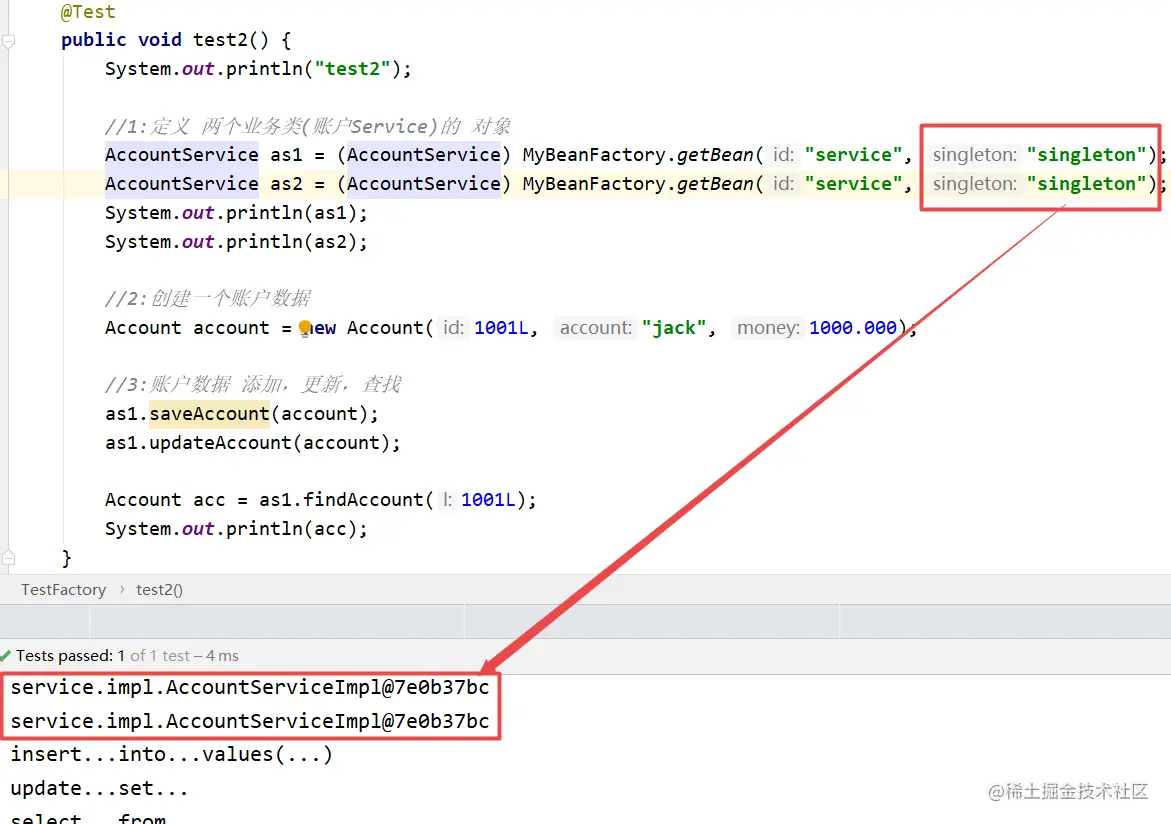Screen dimensions: 1171x824
Task: Click console output line update...set...
Action: point(99,789)
